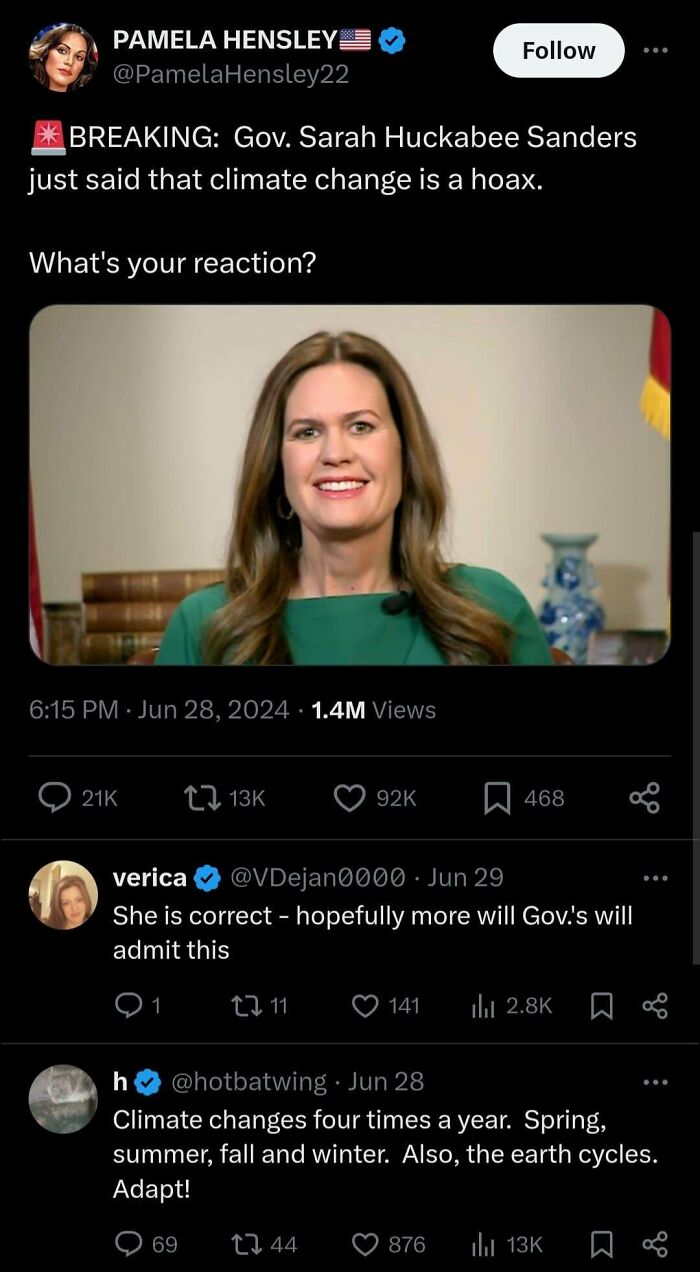Open the @VDejan0000 profile handle
Screen dimensions: 700x1272
(318, 877)
